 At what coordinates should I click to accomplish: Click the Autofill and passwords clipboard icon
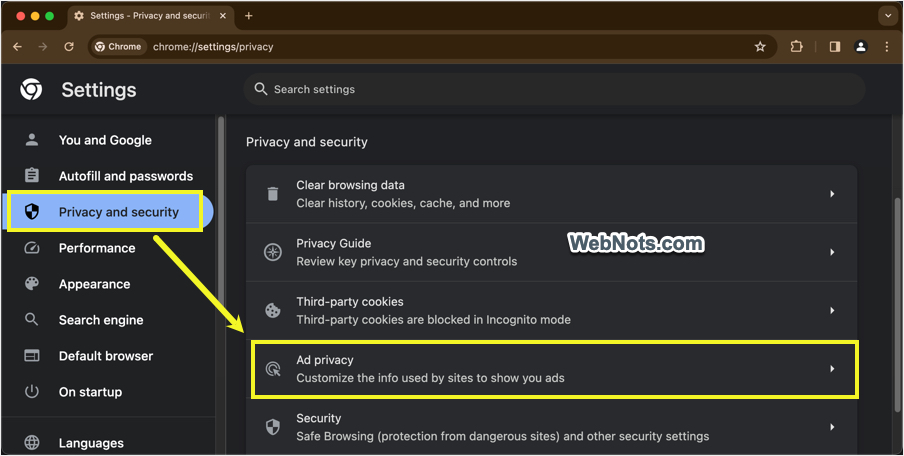(x=32, y=175)
